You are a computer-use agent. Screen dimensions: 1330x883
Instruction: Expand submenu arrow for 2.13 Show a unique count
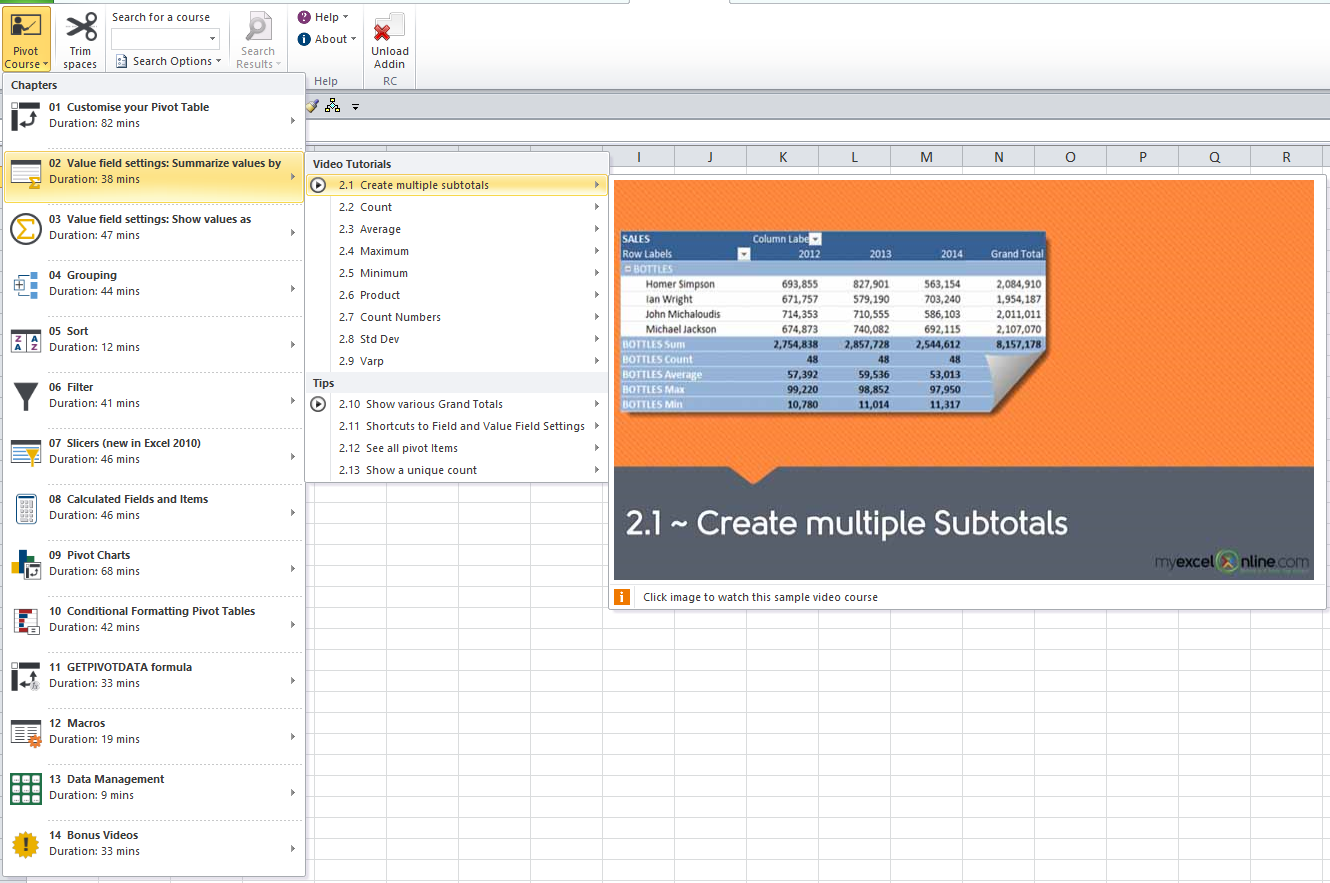click(x=597, y=470)
